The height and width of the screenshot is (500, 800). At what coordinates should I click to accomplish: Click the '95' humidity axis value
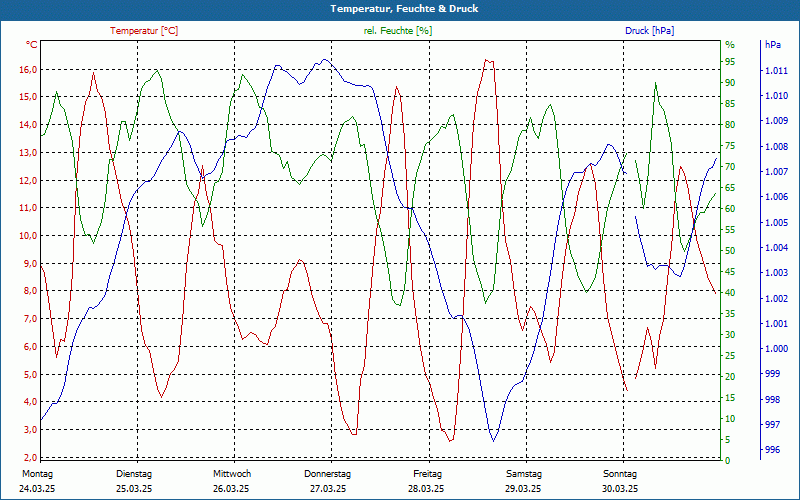pyautogui.click(x=730, y=62)
